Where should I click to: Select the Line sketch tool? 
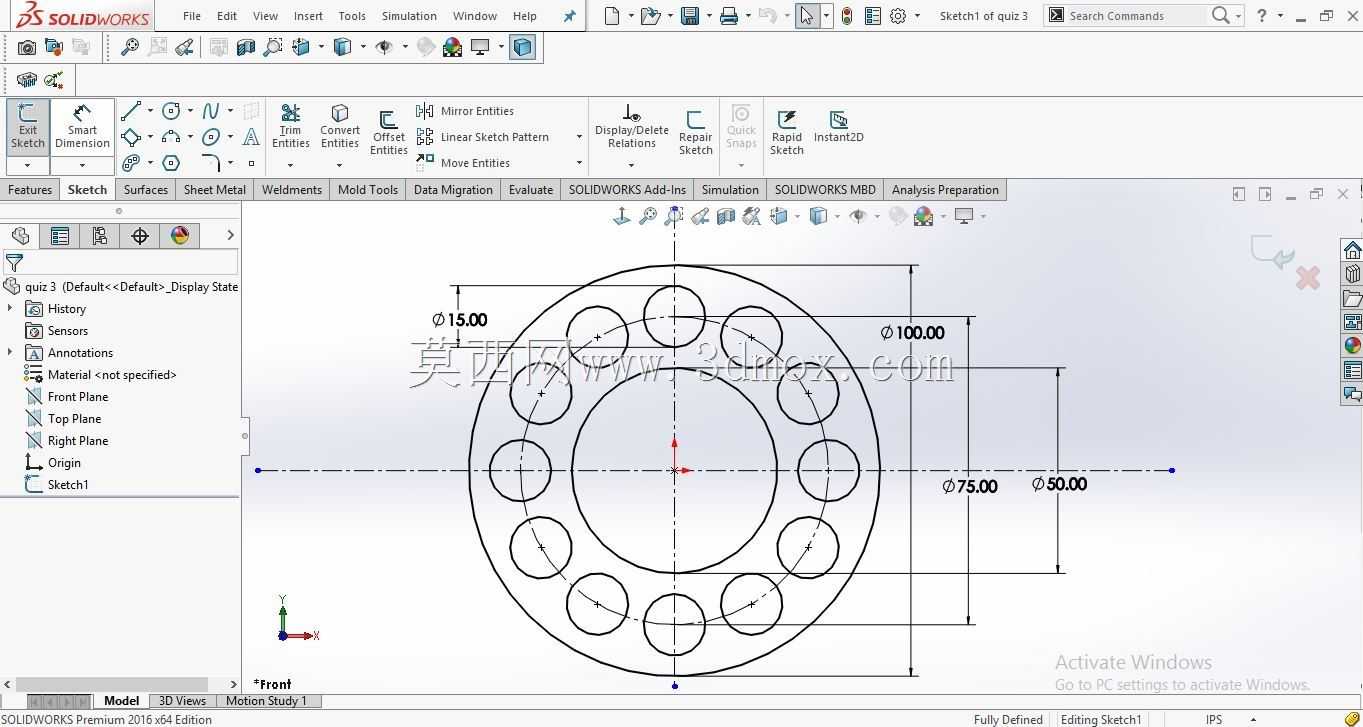point(131,111)
